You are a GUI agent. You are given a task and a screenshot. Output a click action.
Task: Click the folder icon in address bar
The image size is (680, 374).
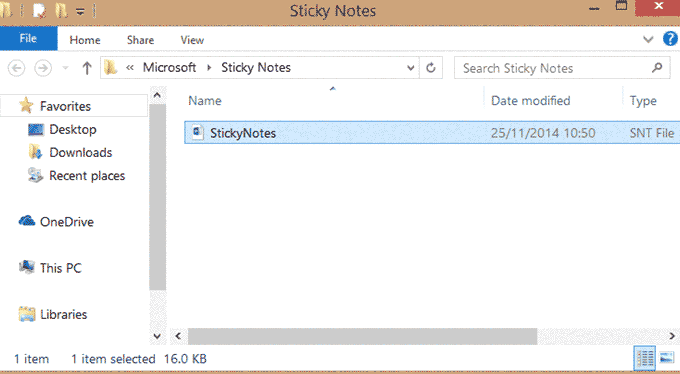coord(111,68)
